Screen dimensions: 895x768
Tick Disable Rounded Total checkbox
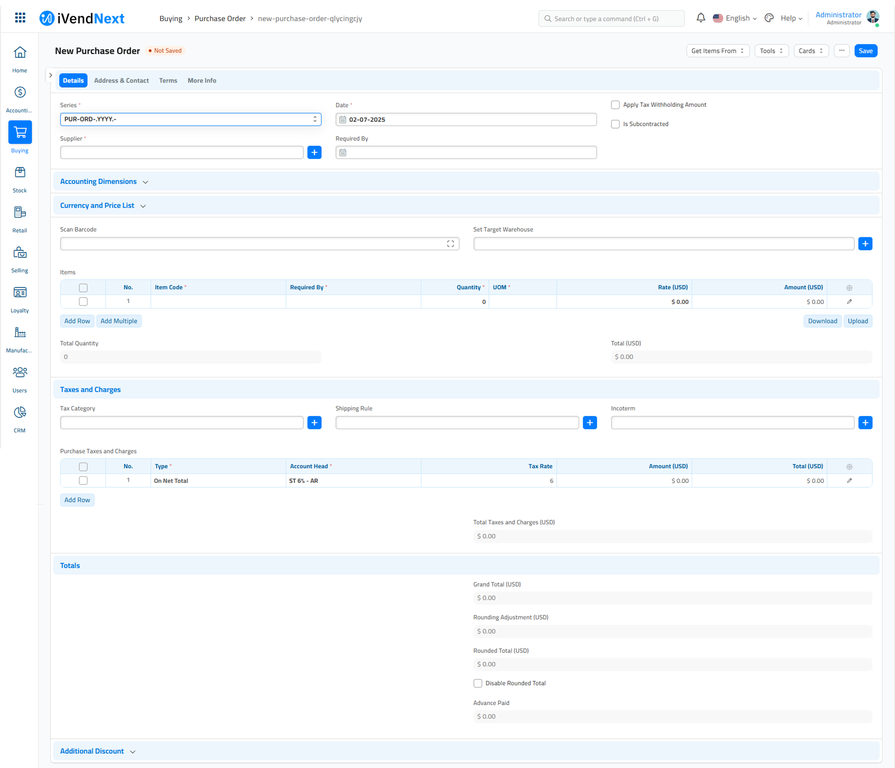[x=478, y=684]
